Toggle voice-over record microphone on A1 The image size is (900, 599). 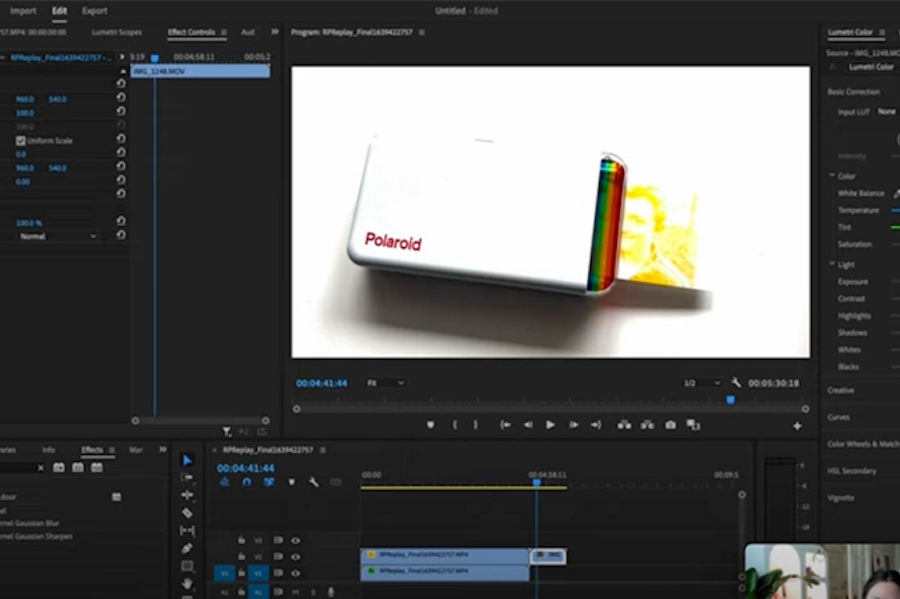tap(331, 592)
